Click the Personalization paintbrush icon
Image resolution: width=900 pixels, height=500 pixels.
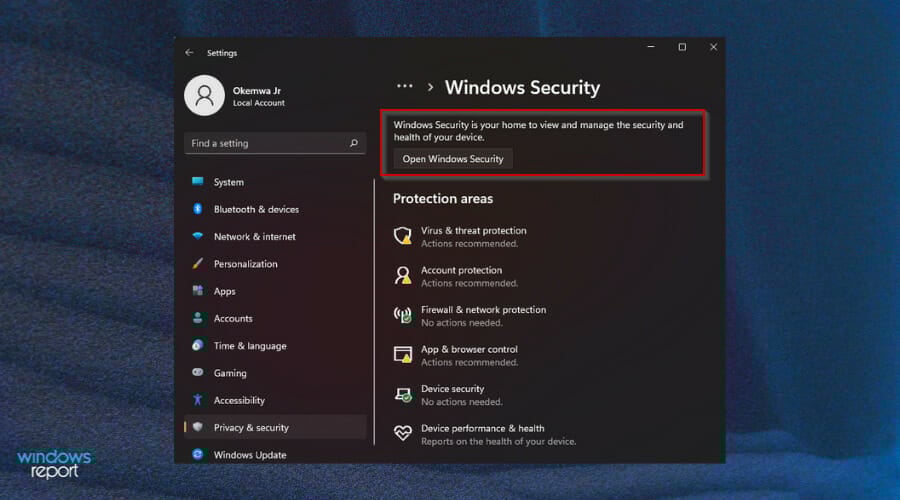tap(197, 263)
